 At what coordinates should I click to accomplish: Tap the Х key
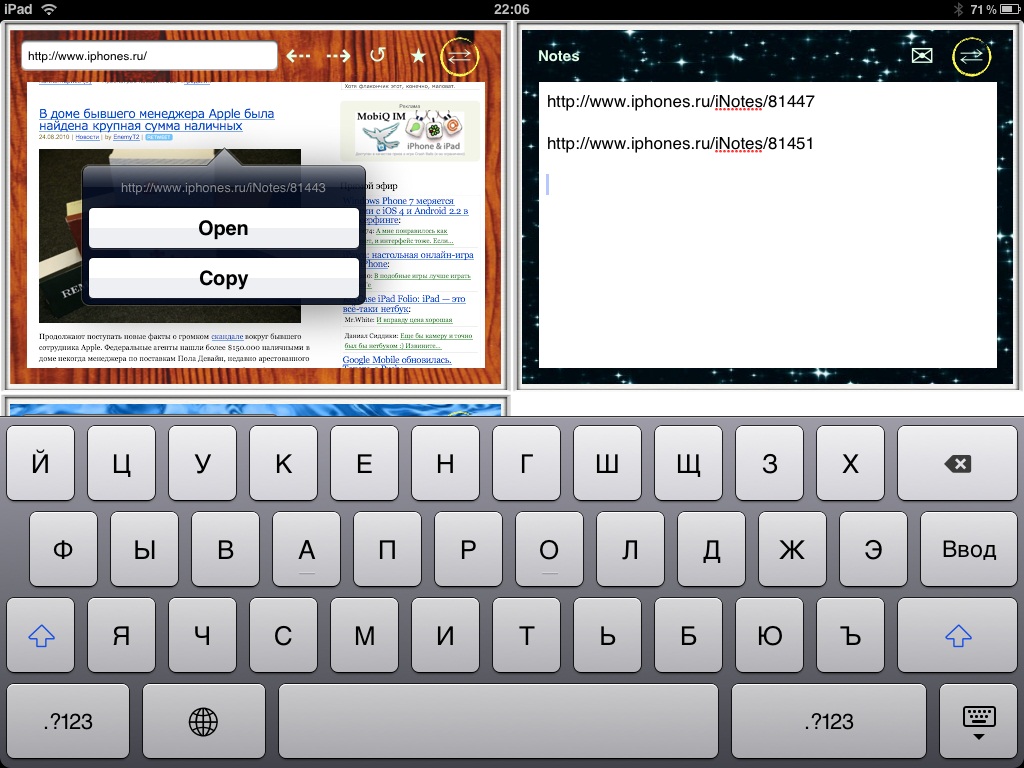point(850,463)
